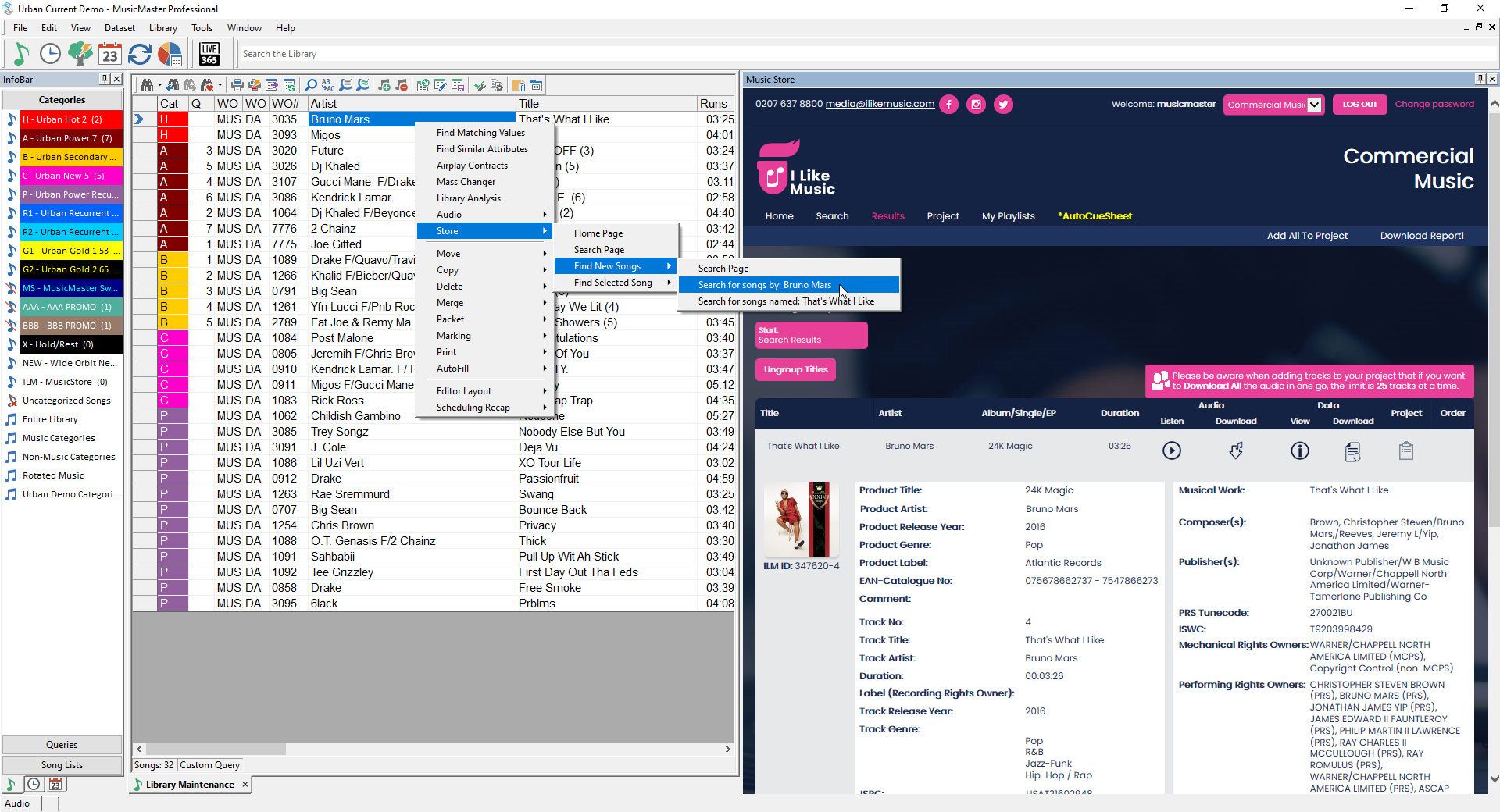Click the Live 365 toolbar icon
This screenshot has width=1500, height=812.
tap(209, 54)
